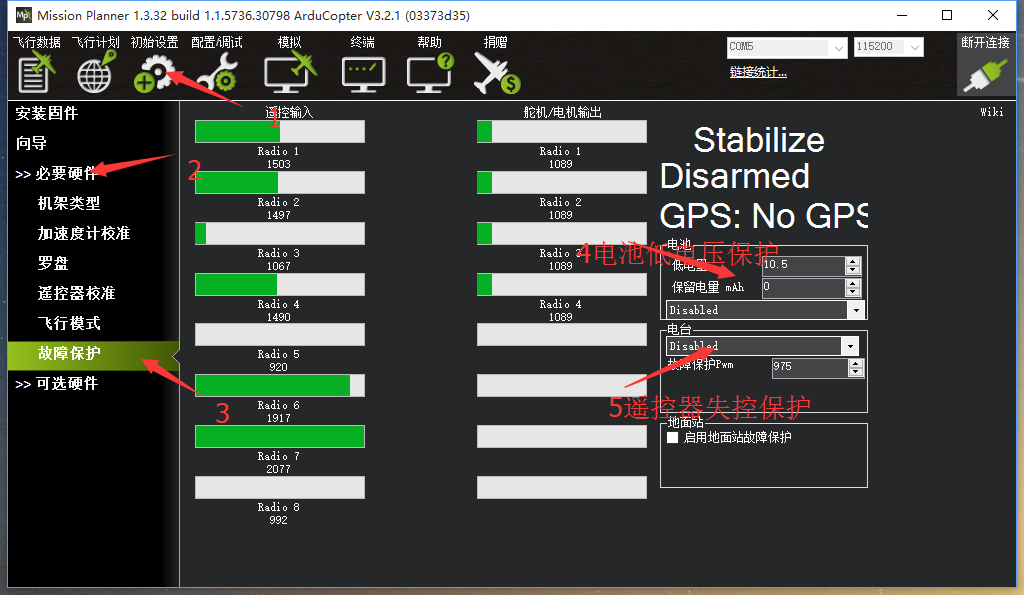
Task: Open the radio failsafe Disabled dropdown
Action: [x=761, y=346]
